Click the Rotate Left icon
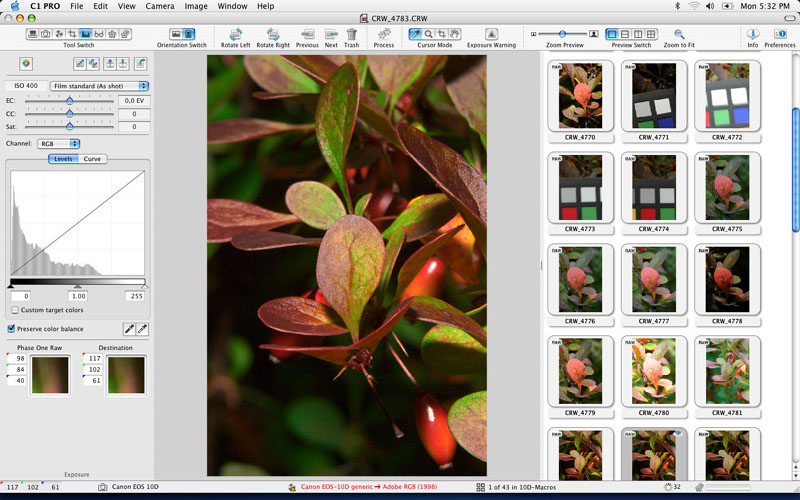 [236, 34]
